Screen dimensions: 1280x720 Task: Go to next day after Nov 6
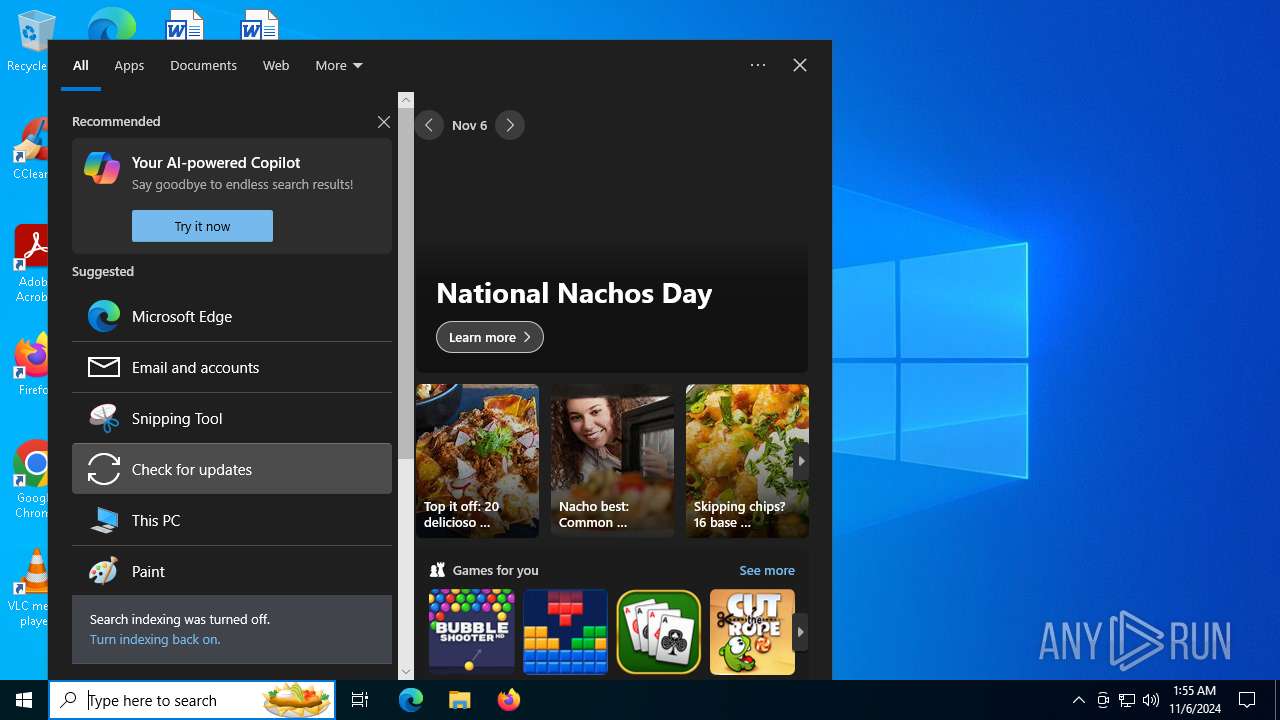tap(510, 125)
